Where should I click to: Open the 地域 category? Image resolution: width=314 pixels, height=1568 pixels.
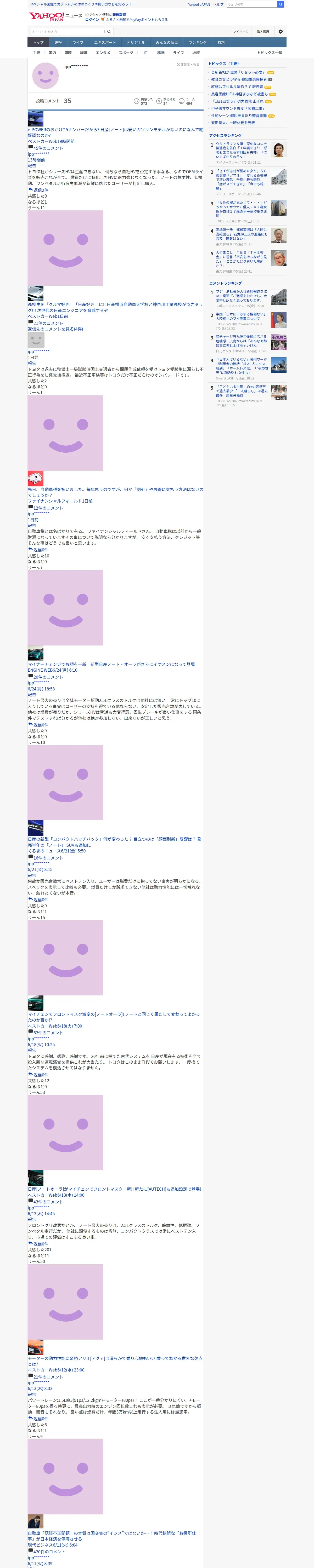196,53
